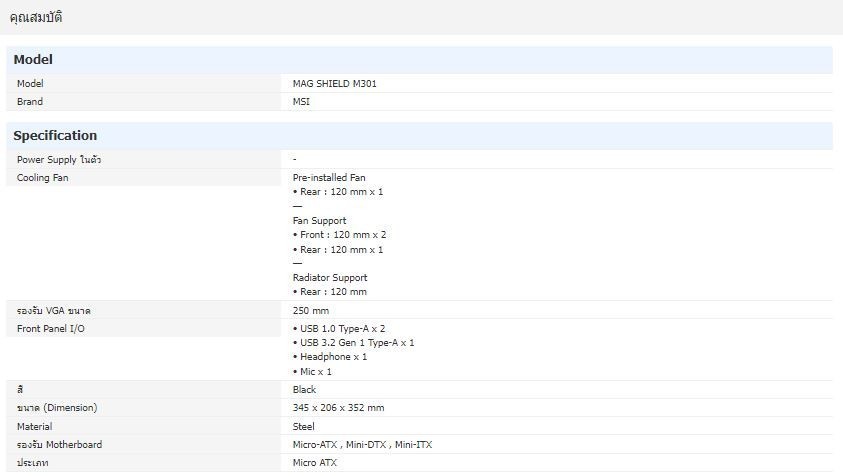Viewport: 843px width, 476px height.
Task: Click the Front : 120 mm x 2 entry
Action: (x=339, y=235)
